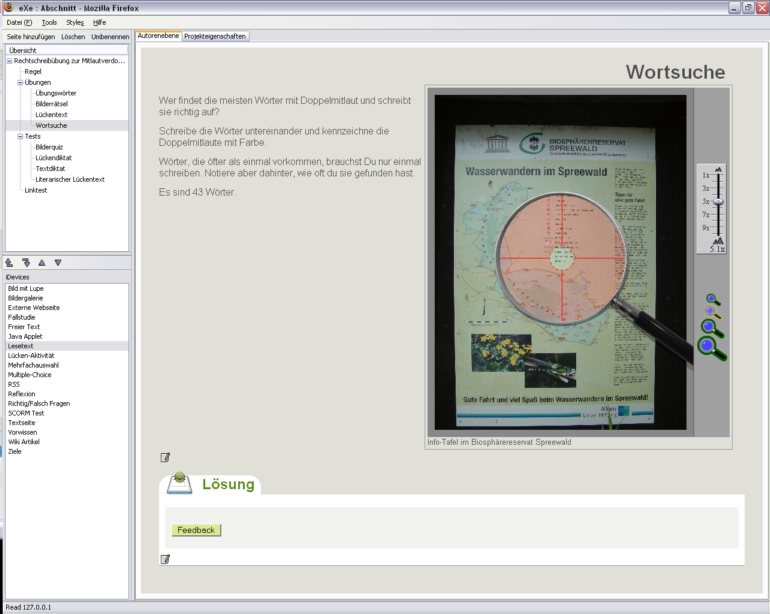Select Übungswörter in the outline tree
This screenshot has height=614, width=770.
56,93
